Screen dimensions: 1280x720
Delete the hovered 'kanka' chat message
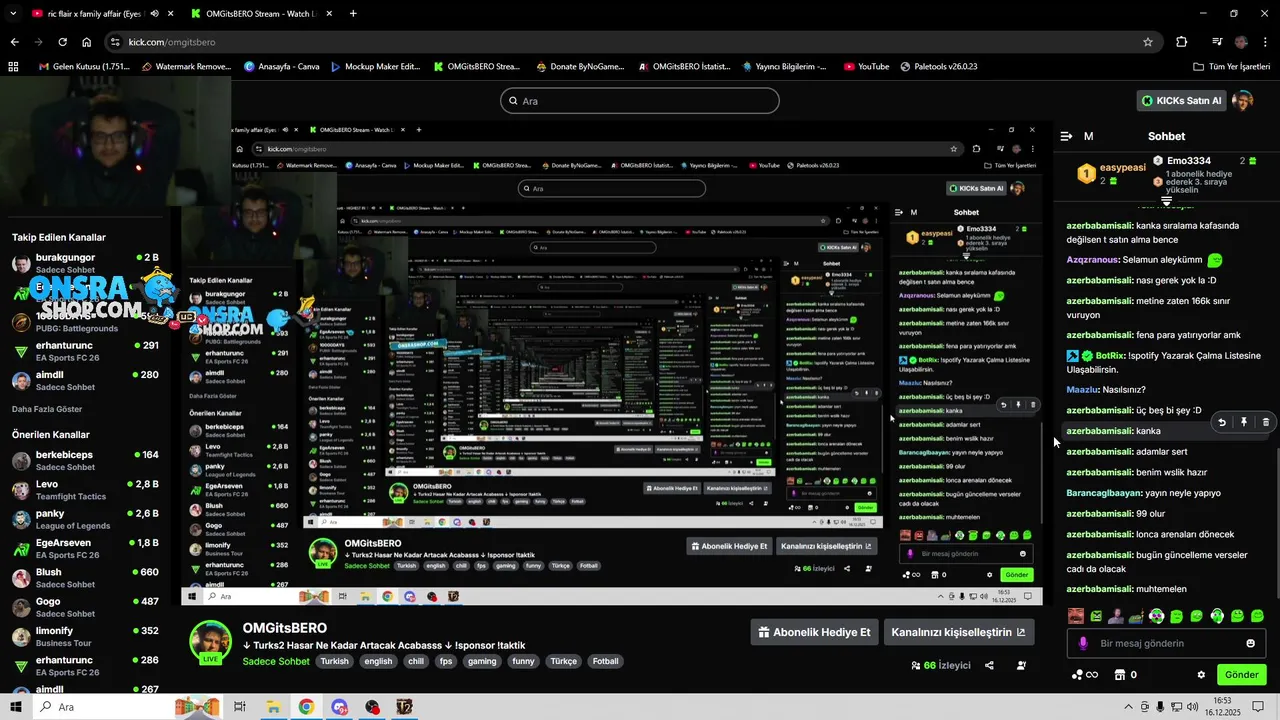pos(1265,422)
